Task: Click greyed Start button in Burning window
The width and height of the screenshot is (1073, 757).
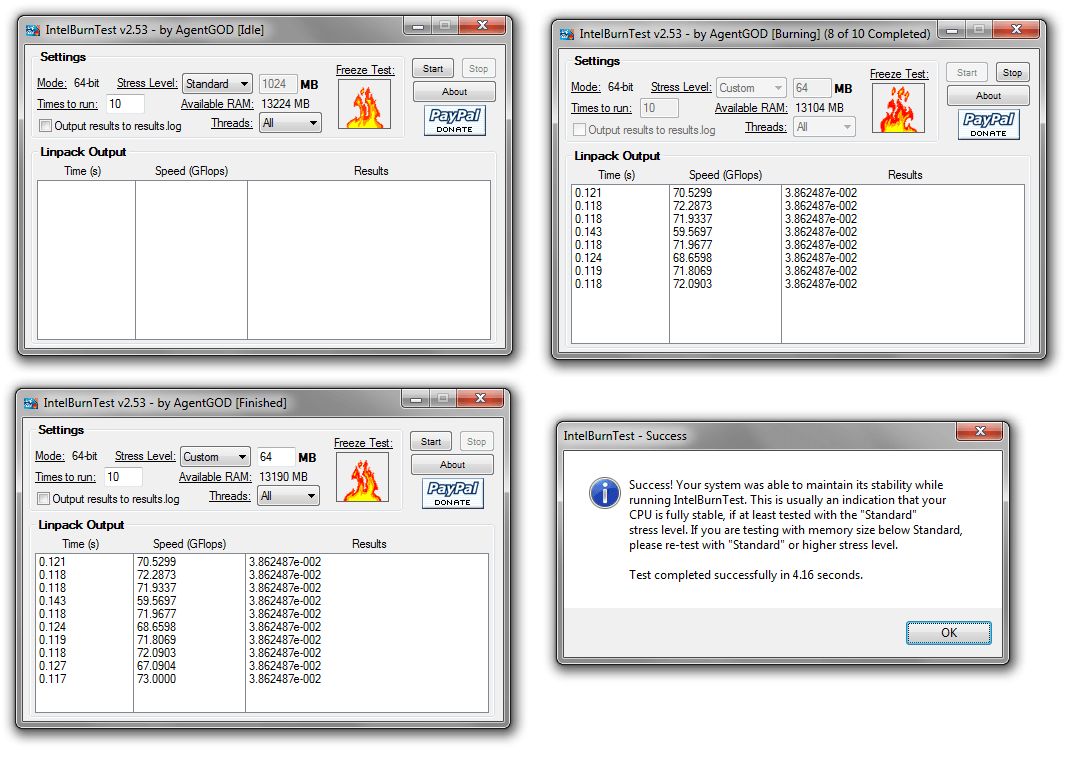Action: 967,73
